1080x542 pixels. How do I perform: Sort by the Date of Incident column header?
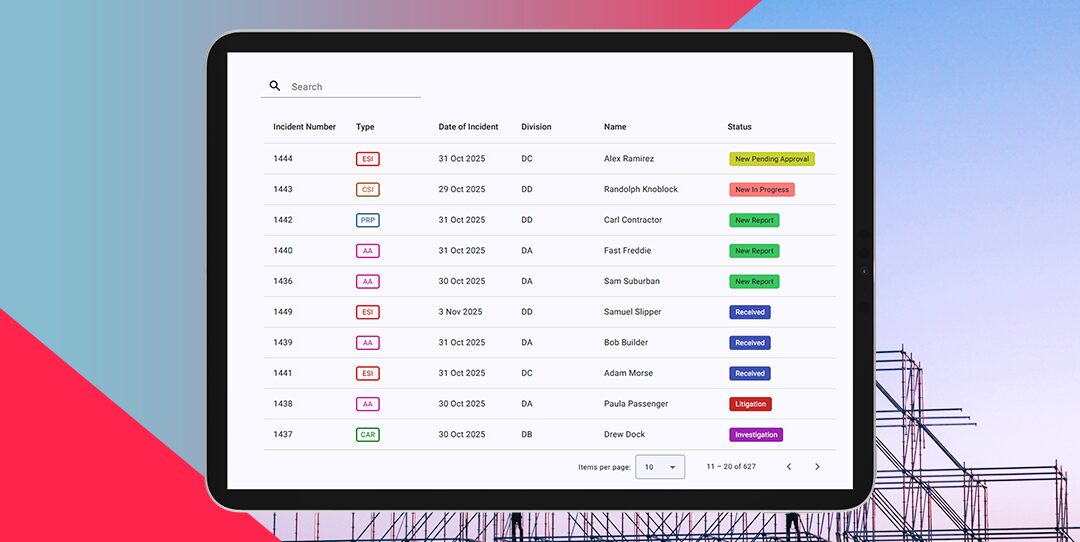468,127
